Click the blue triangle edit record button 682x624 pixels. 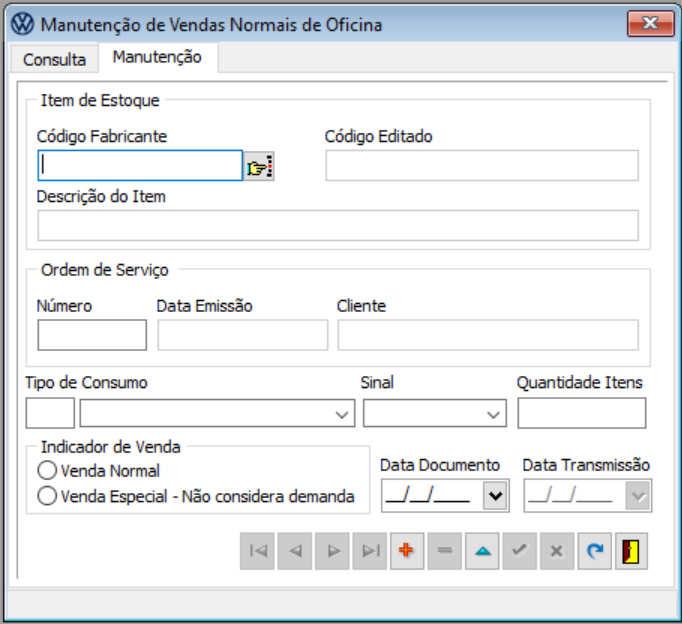(x=482, y=551)
